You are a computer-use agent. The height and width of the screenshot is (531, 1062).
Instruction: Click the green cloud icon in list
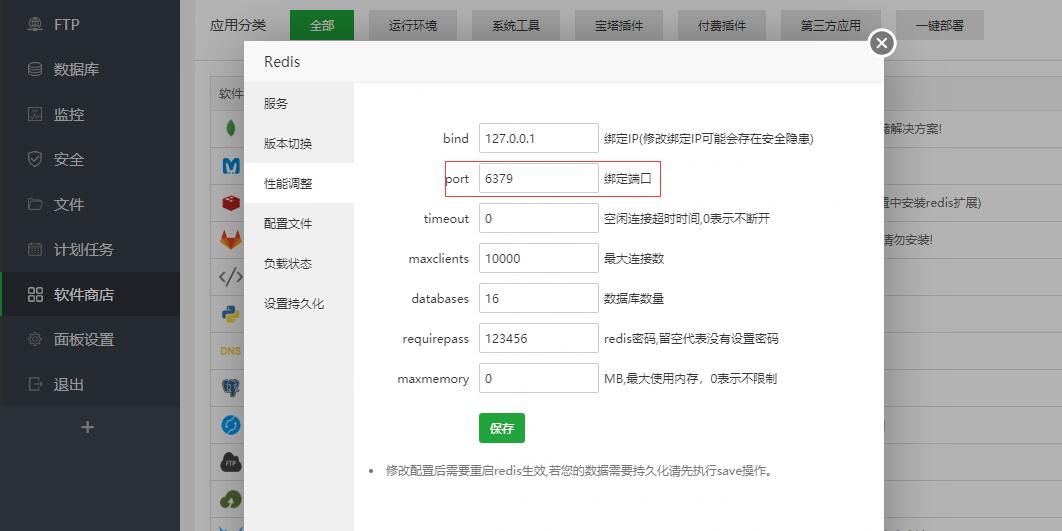(x=231, y=500)
